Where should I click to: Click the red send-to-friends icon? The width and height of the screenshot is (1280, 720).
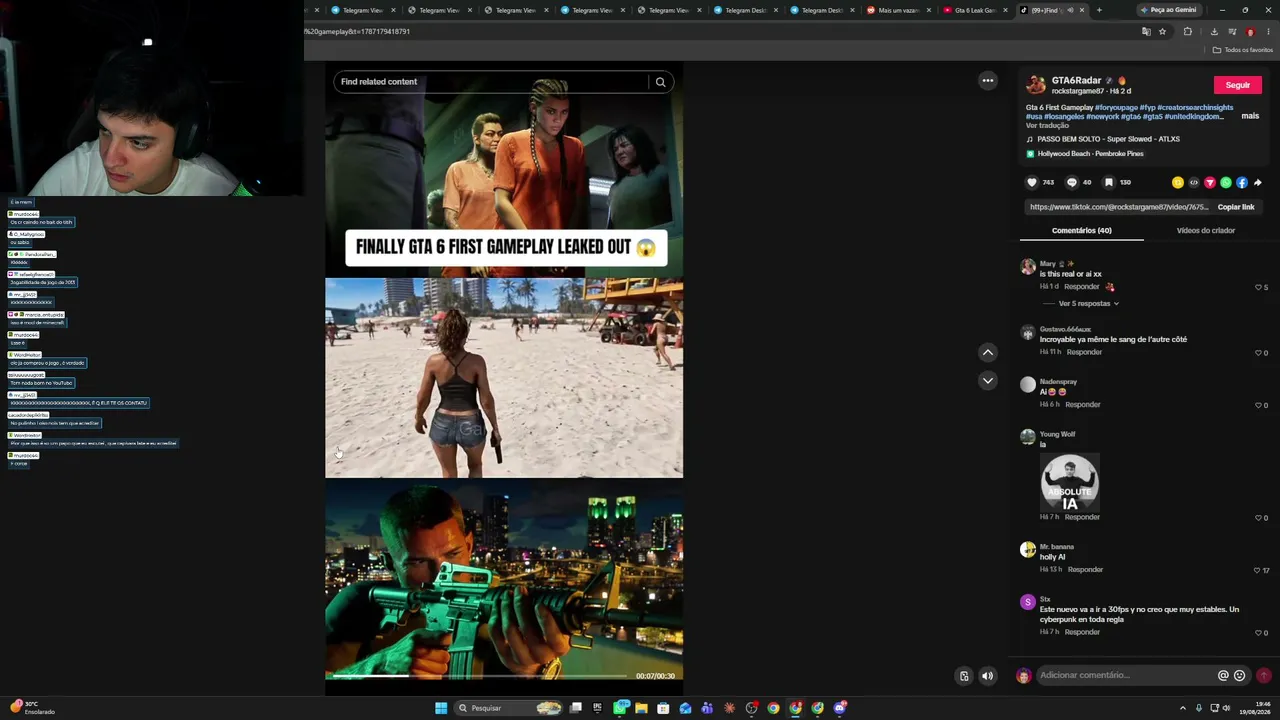click(x=1210, y=183)
